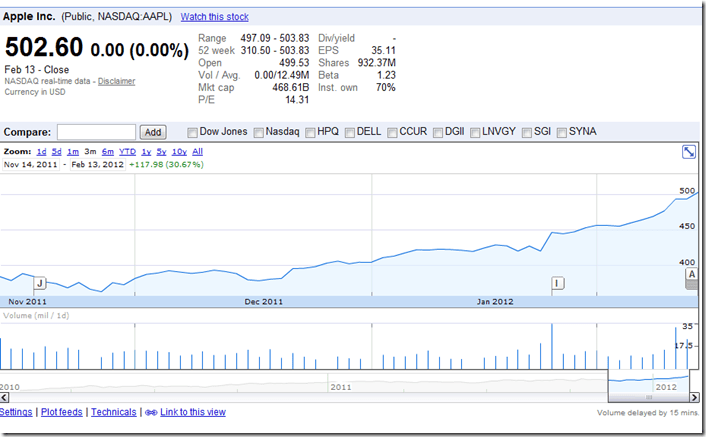Click the chain icon beside Link to this view
Screen dimensions: 706x437
point(151,412)
